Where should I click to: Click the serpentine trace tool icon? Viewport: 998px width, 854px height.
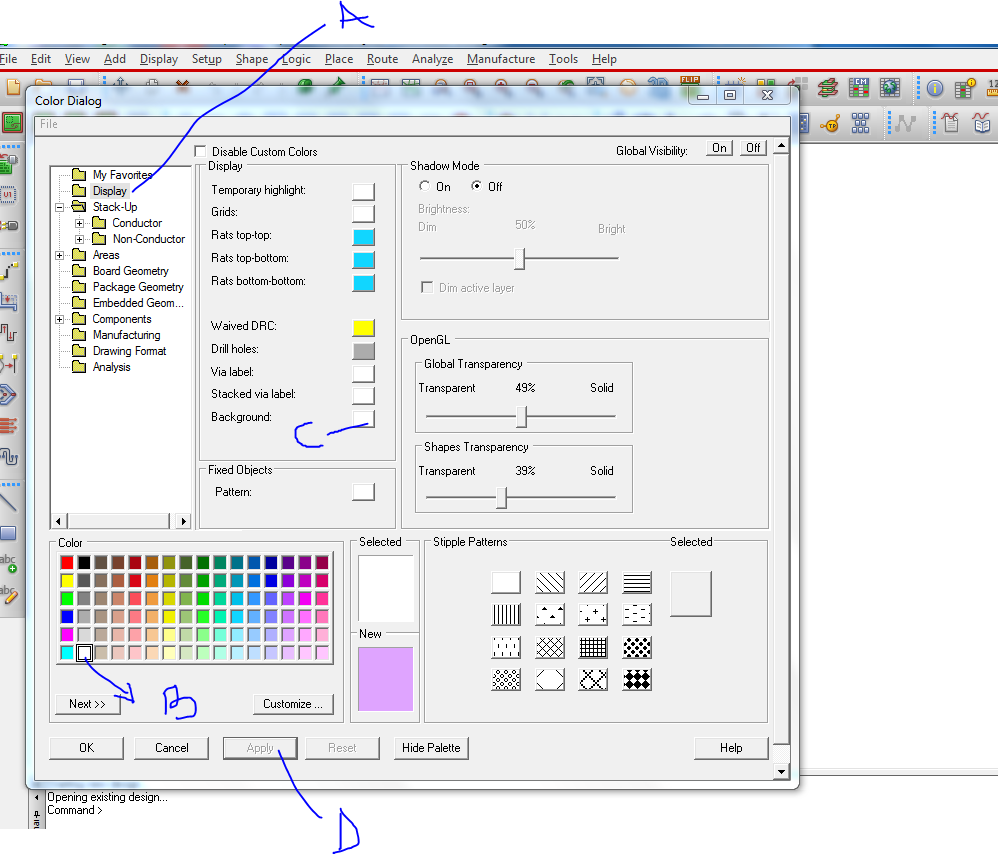tap(9, 456)
